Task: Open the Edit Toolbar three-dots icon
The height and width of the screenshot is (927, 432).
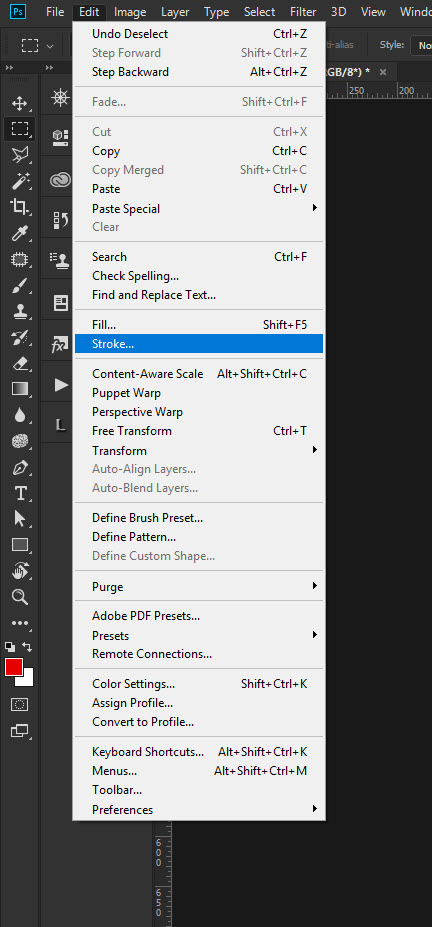Action: click(x=20, y=623)
